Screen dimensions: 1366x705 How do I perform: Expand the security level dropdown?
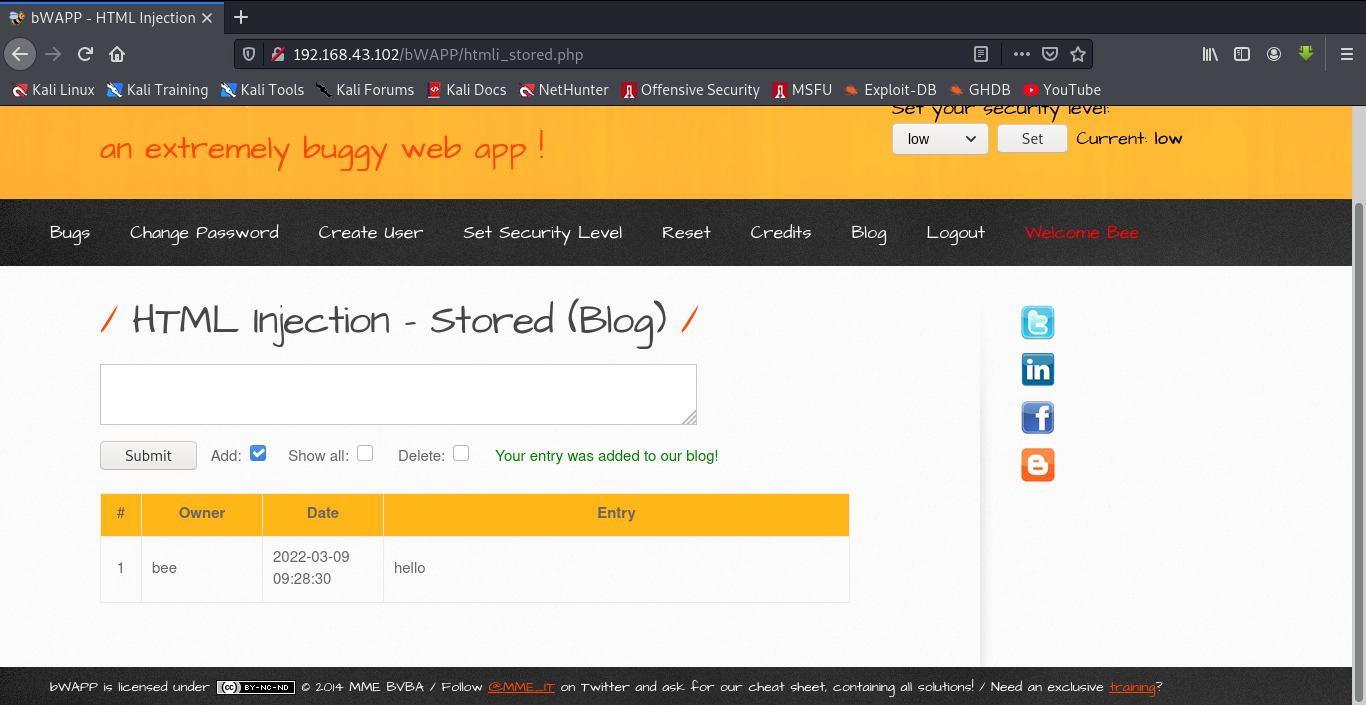click(x=940, y=139)
